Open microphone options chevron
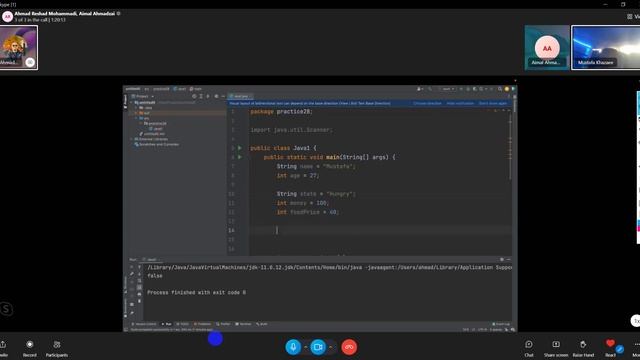 (x=305, y=347)
